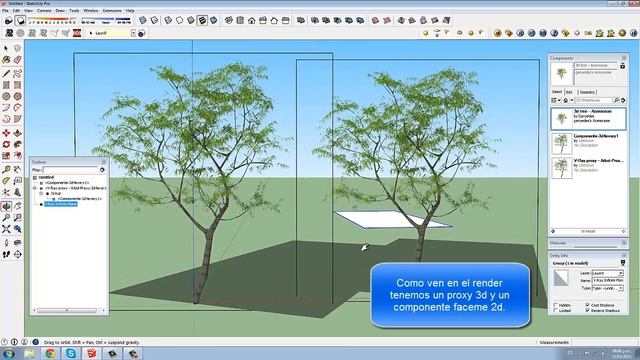Select the Walk footprints tool
The height and width of the screenshot is (360, 640).
click(x=6, y=254)
